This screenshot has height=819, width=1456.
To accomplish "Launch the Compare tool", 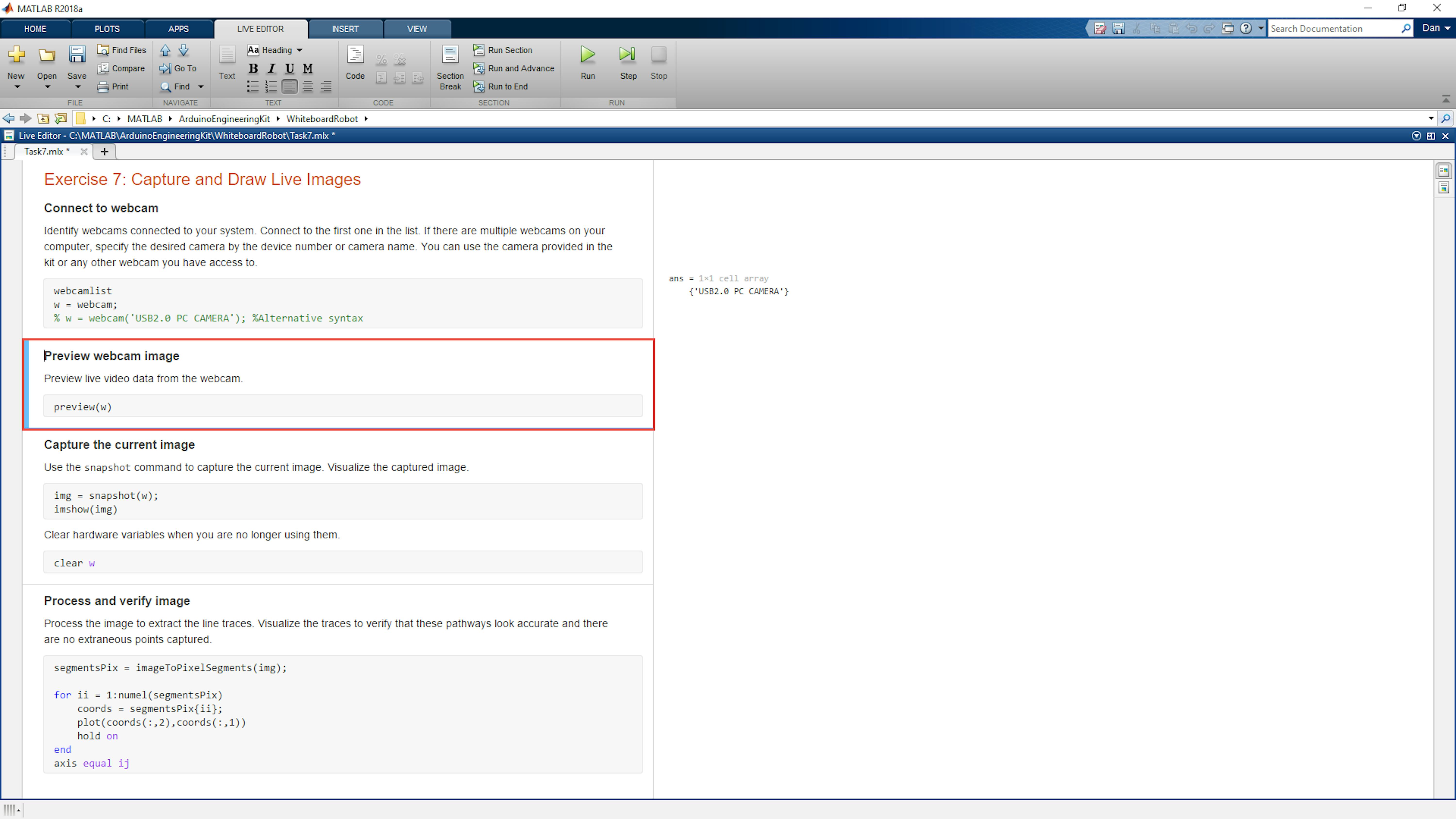I will [121, 68].
